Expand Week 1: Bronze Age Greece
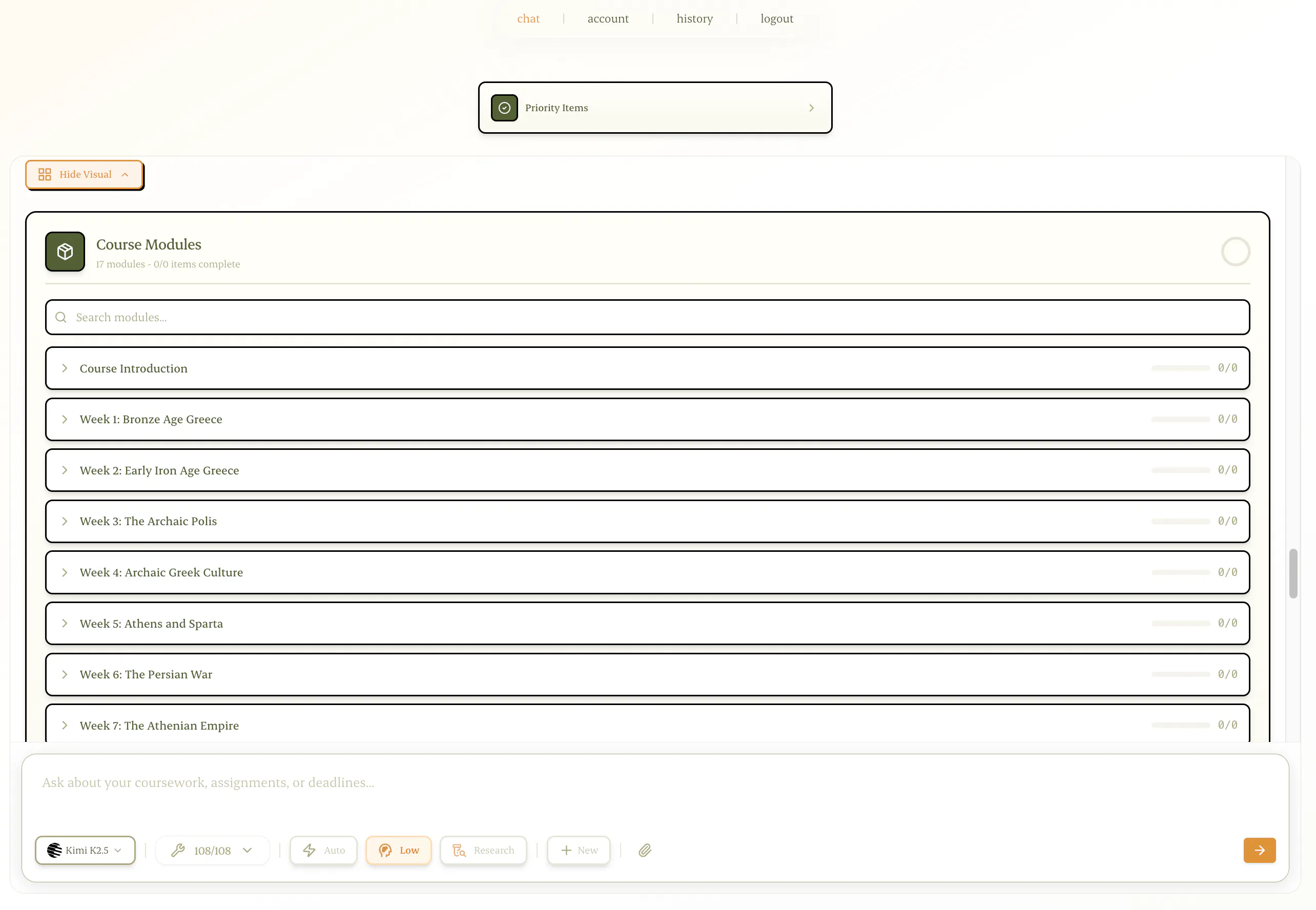The width and height of the screenshot is (1316, 910). [648, 419]
